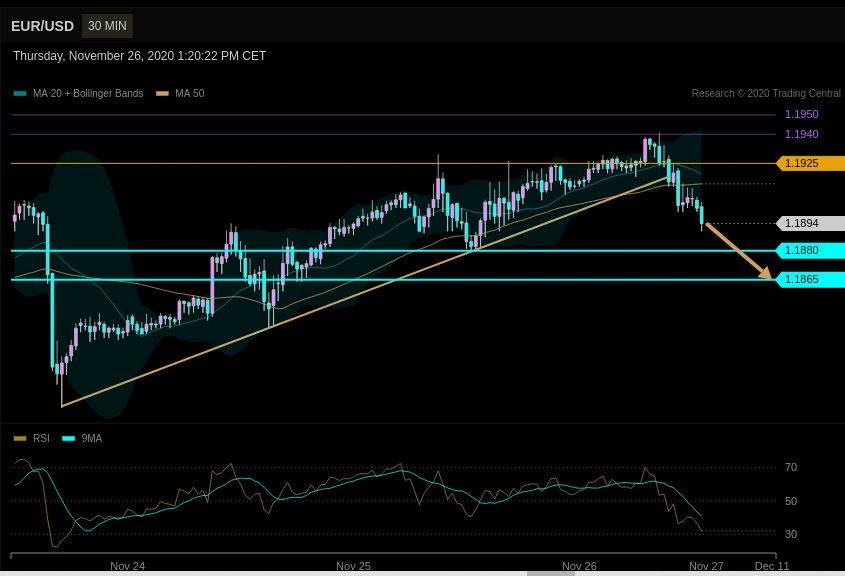Click the MA 50 tan legend swatch
This screenshot has width=845, height=576.
point(162,93)
